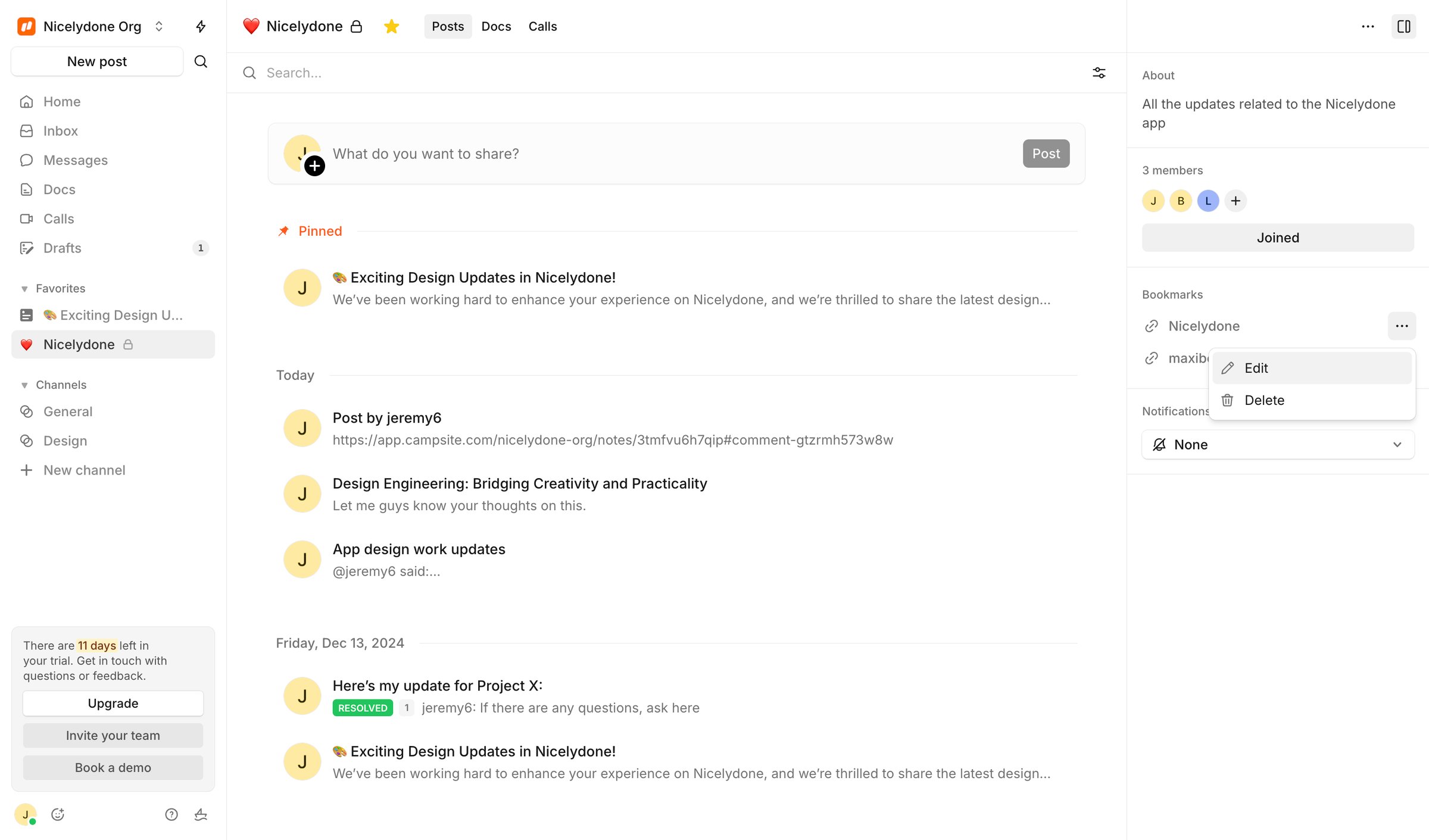Click the gray Post button

[1046, 154]
